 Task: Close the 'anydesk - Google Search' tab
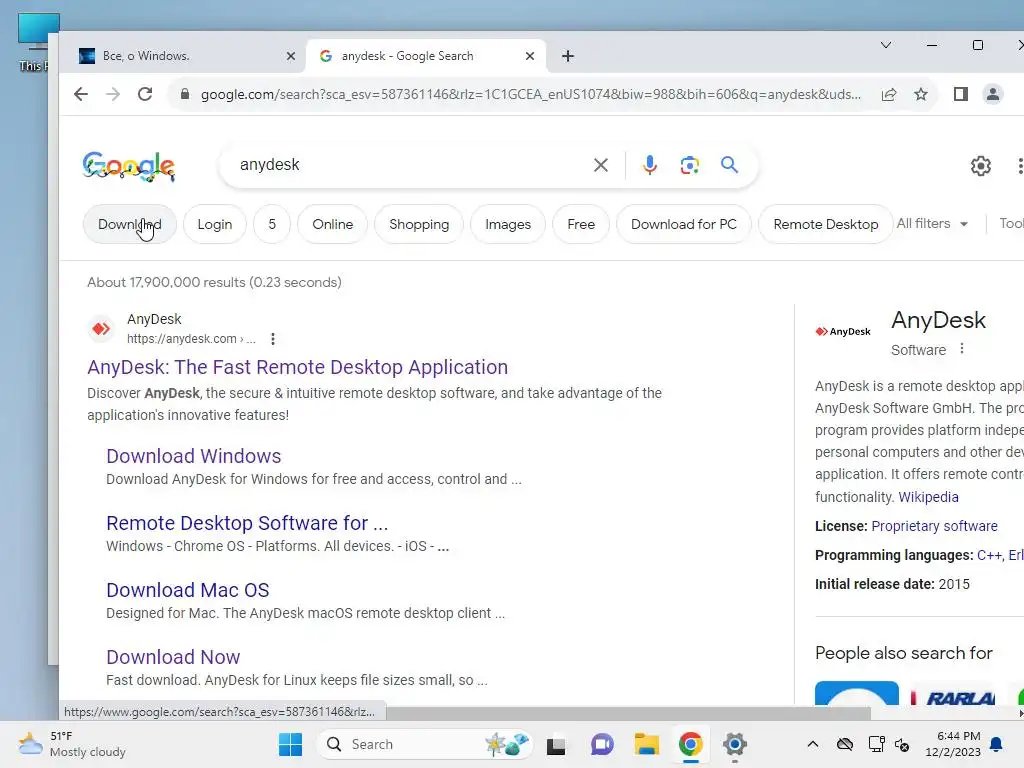click(530, 56)
